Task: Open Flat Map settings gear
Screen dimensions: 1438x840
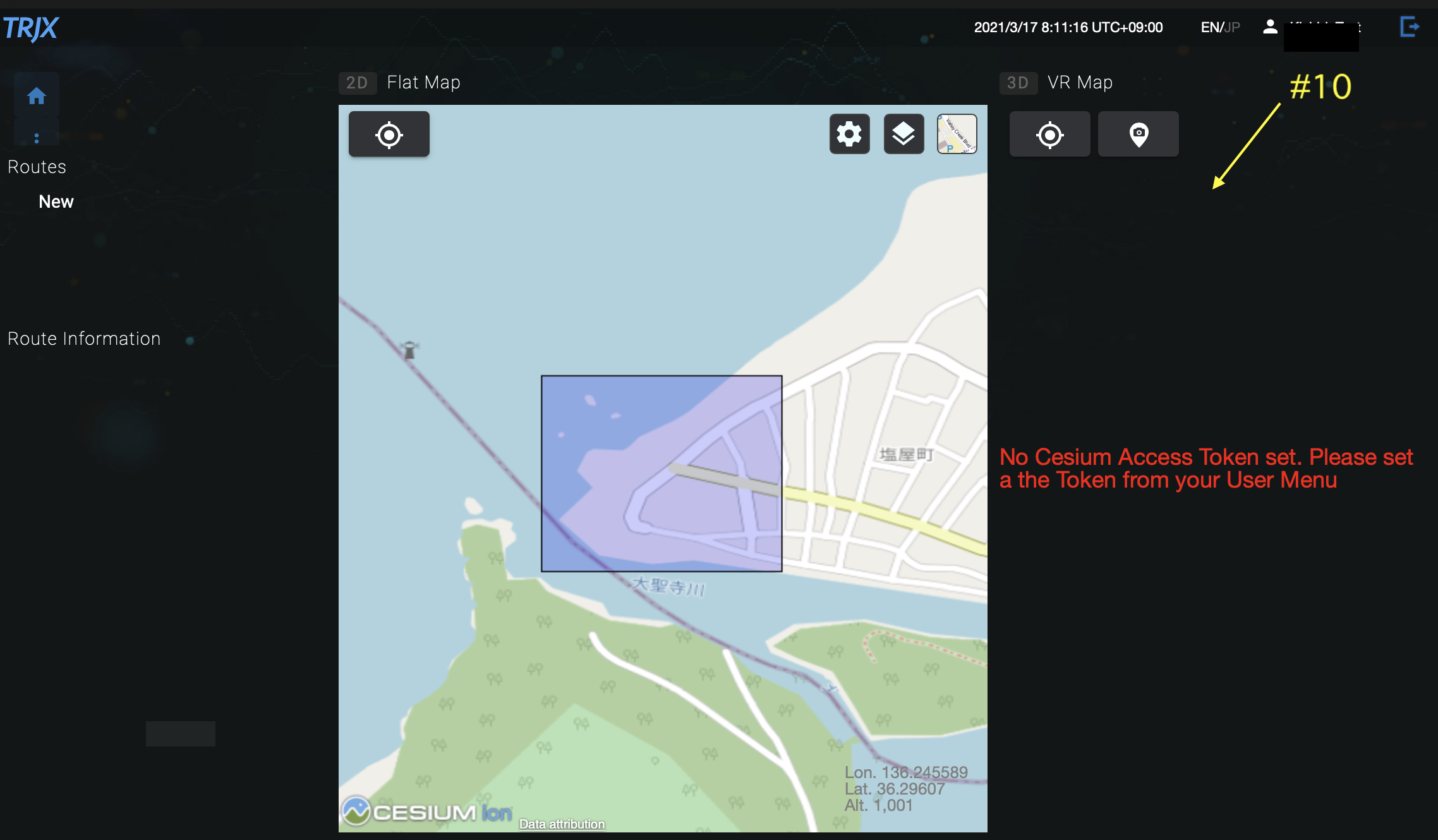Action: 849,135
